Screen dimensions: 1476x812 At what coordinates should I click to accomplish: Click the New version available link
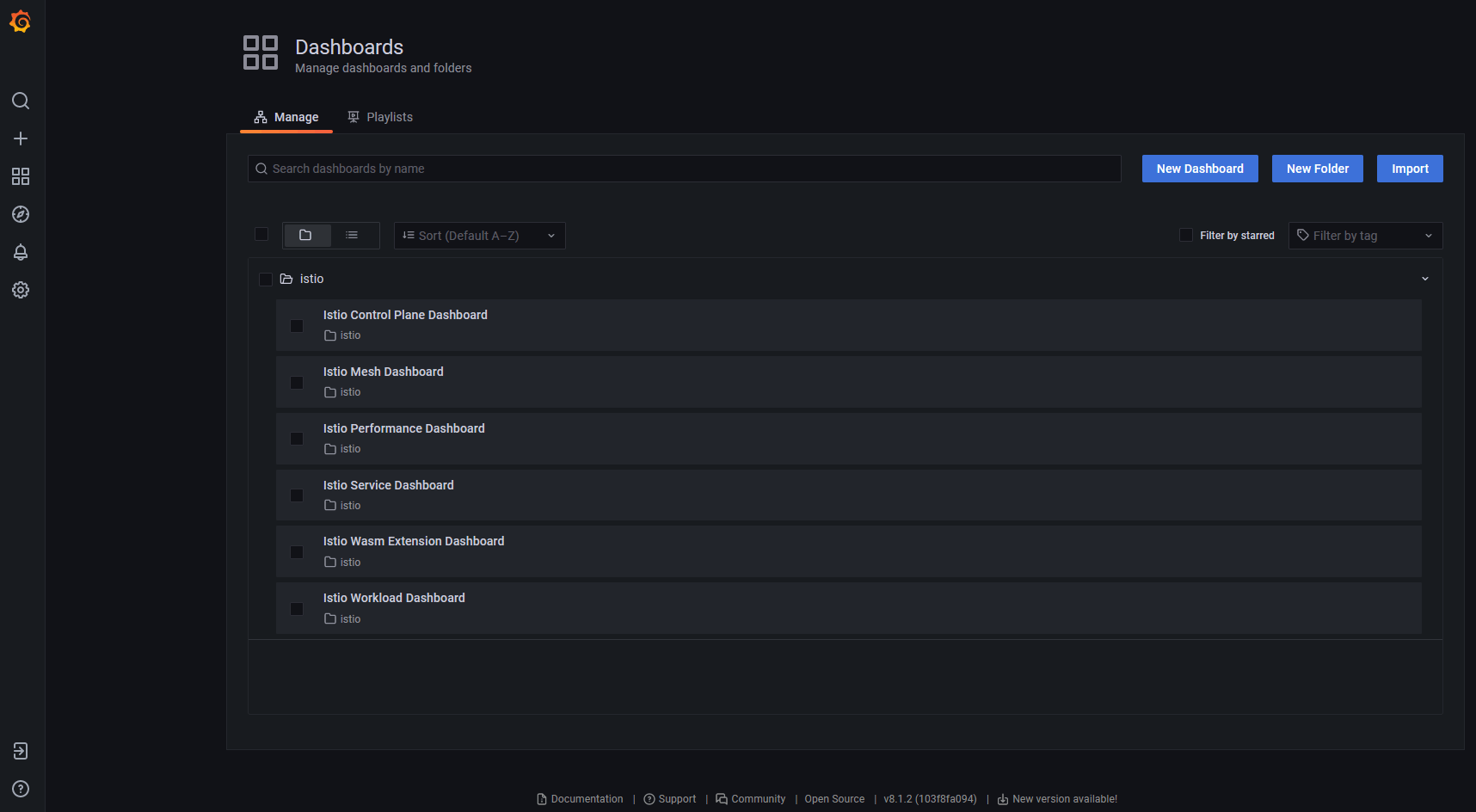(1057, 799)
